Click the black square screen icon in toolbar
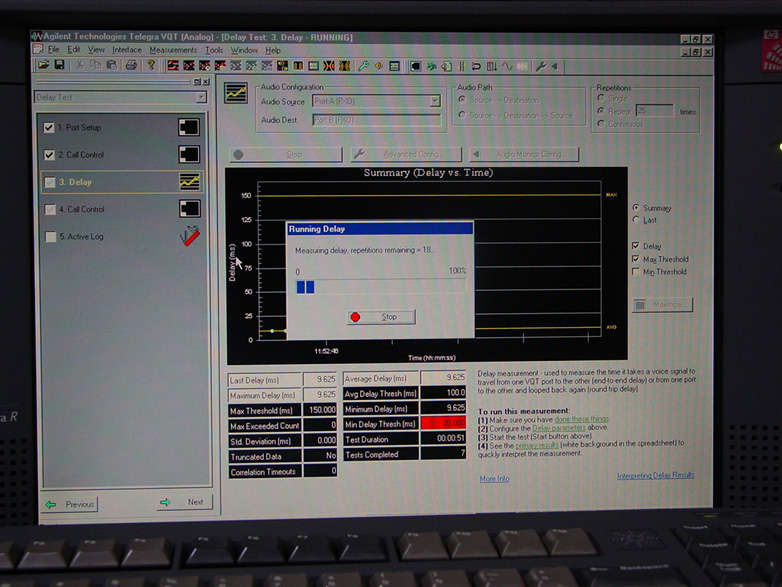782x587 pixels. pos(415,66)
